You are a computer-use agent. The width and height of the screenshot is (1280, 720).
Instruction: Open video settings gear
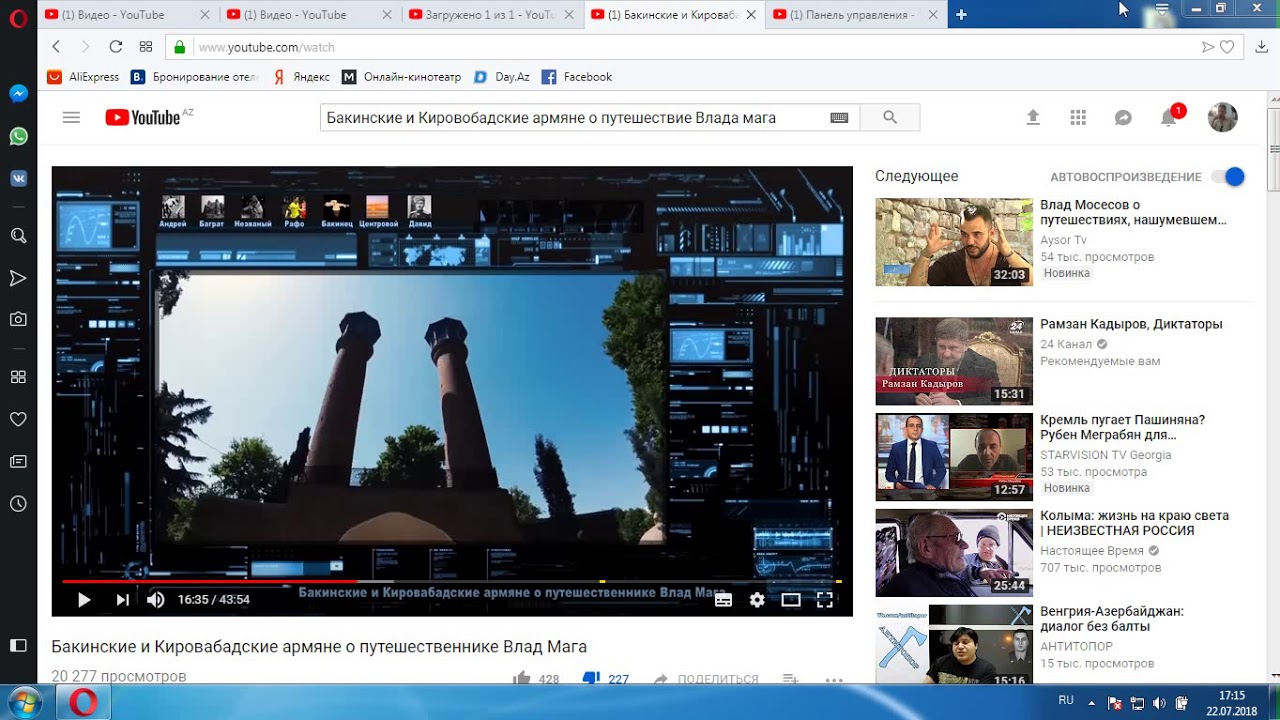click(757, 600)
